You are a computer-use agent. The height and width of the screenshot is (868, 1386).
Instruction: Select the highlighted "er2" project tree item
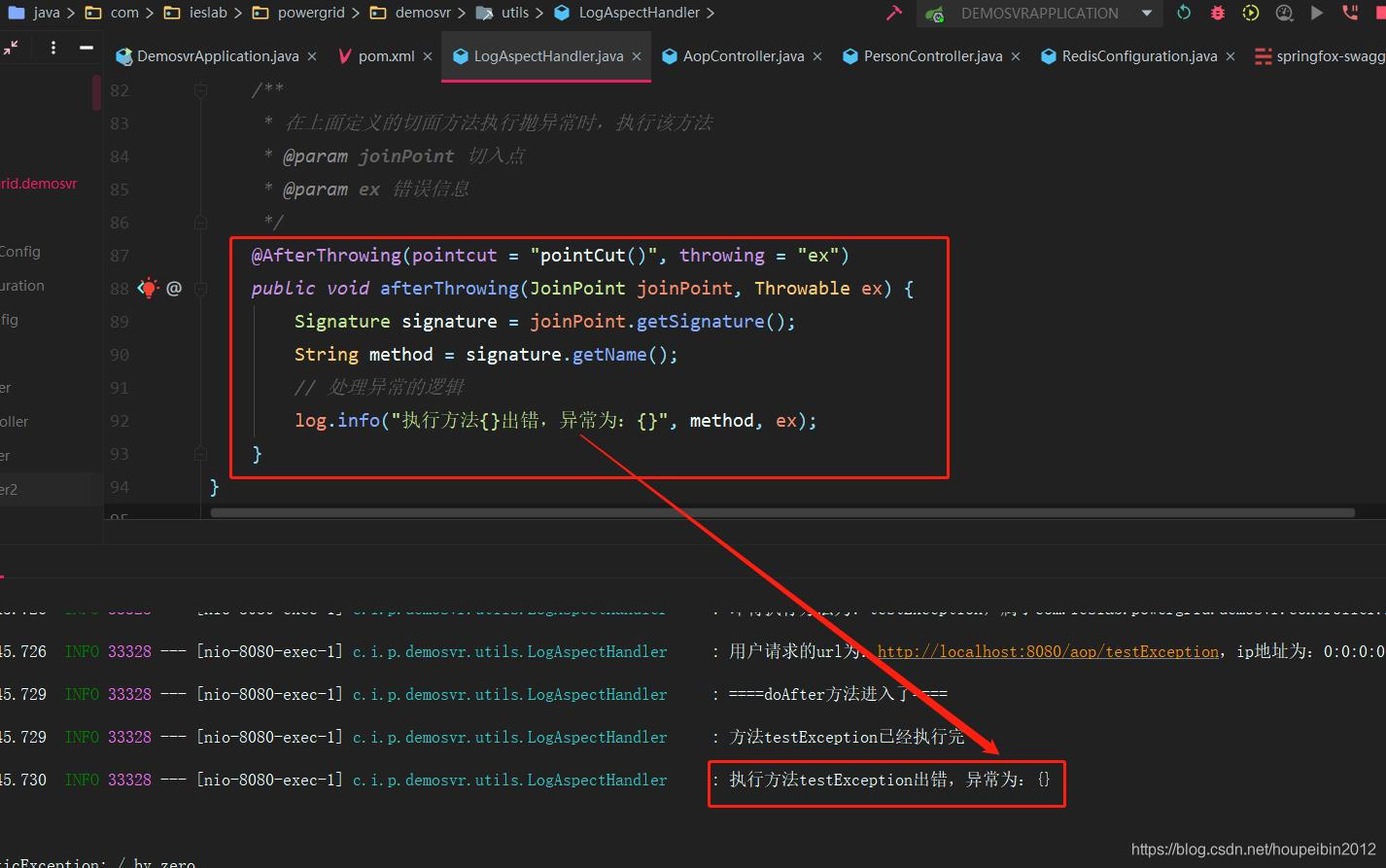[x=51, y=489]
